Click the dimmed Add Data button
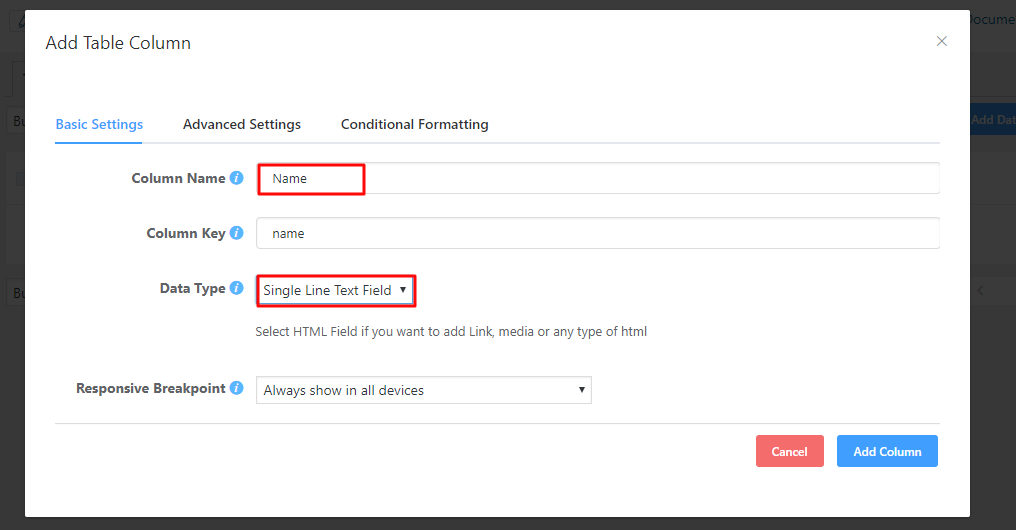 pyautogui.click(x=993, y=120)
